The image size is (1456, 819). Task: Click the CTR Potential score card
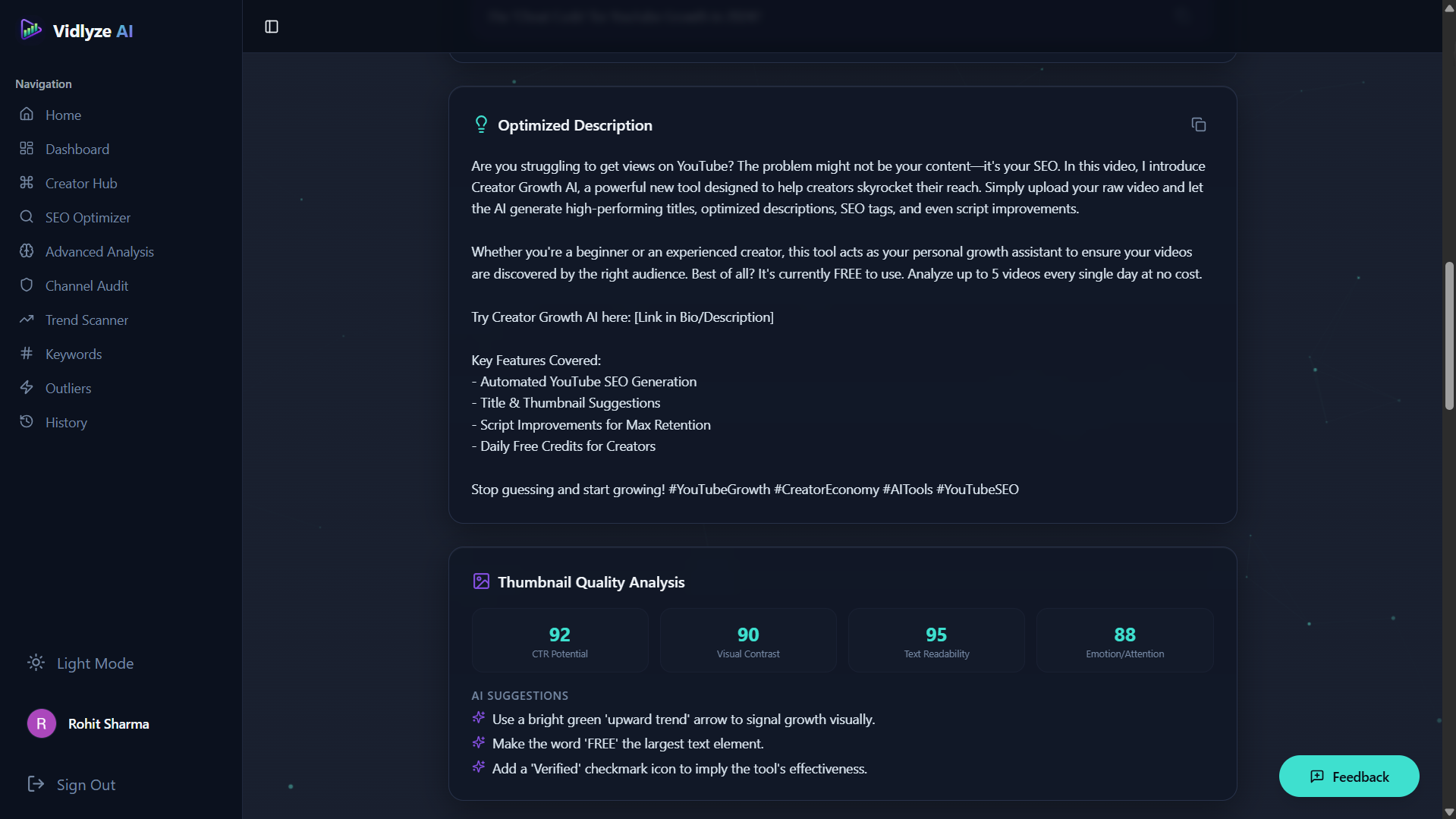559,640
